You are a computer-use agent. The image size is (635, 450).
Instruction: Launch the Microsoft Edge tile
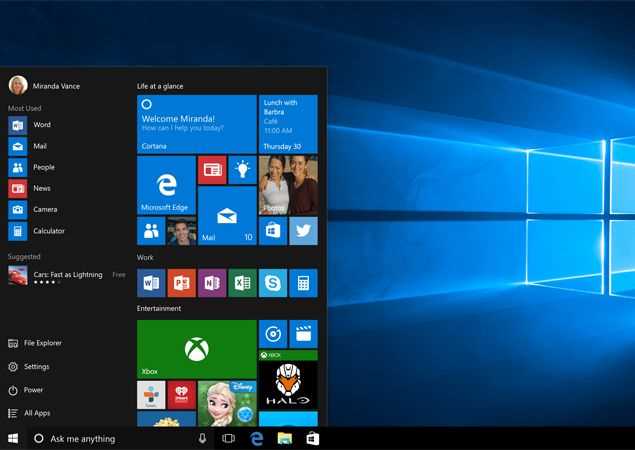click(x=166, y=185)
